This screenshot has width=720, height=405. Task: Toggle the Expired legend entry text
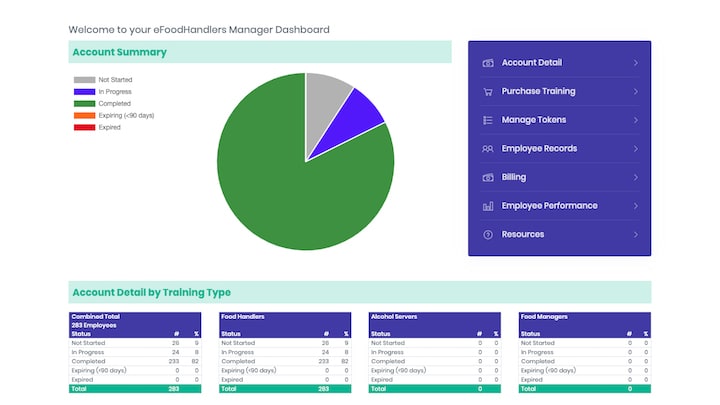pyautogui.click(x=109, y=128)
